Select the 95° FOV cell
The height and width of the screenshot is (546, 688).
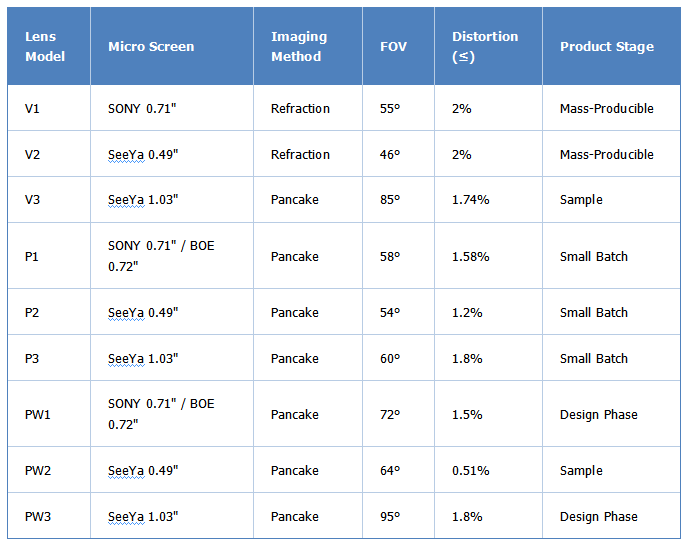coord(398,516)
